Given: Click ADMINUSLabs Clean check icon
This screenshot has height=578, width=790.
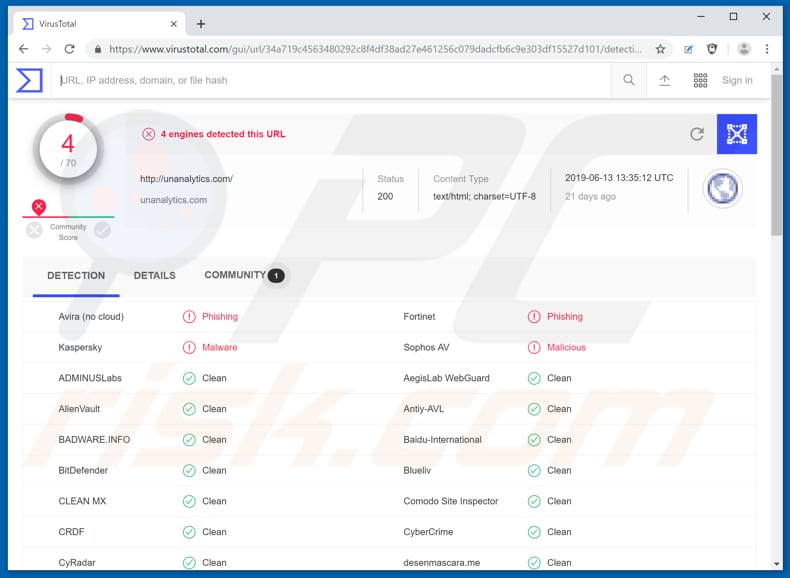Looking at the screenshot, I should [189, 378].
